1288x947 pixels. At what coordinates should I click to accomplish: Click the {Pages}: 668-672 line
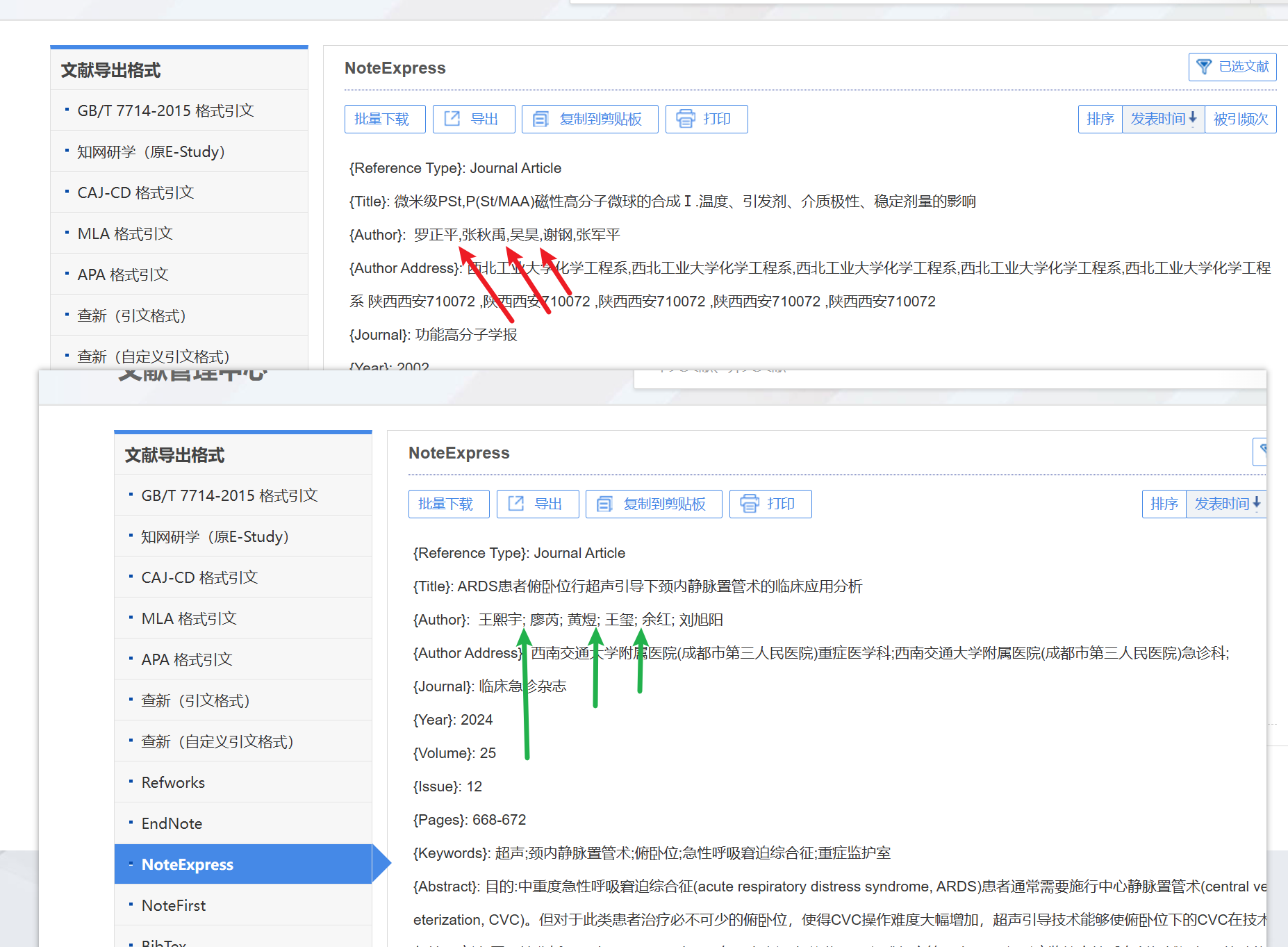pyautogui.click(x=470, y=820)
